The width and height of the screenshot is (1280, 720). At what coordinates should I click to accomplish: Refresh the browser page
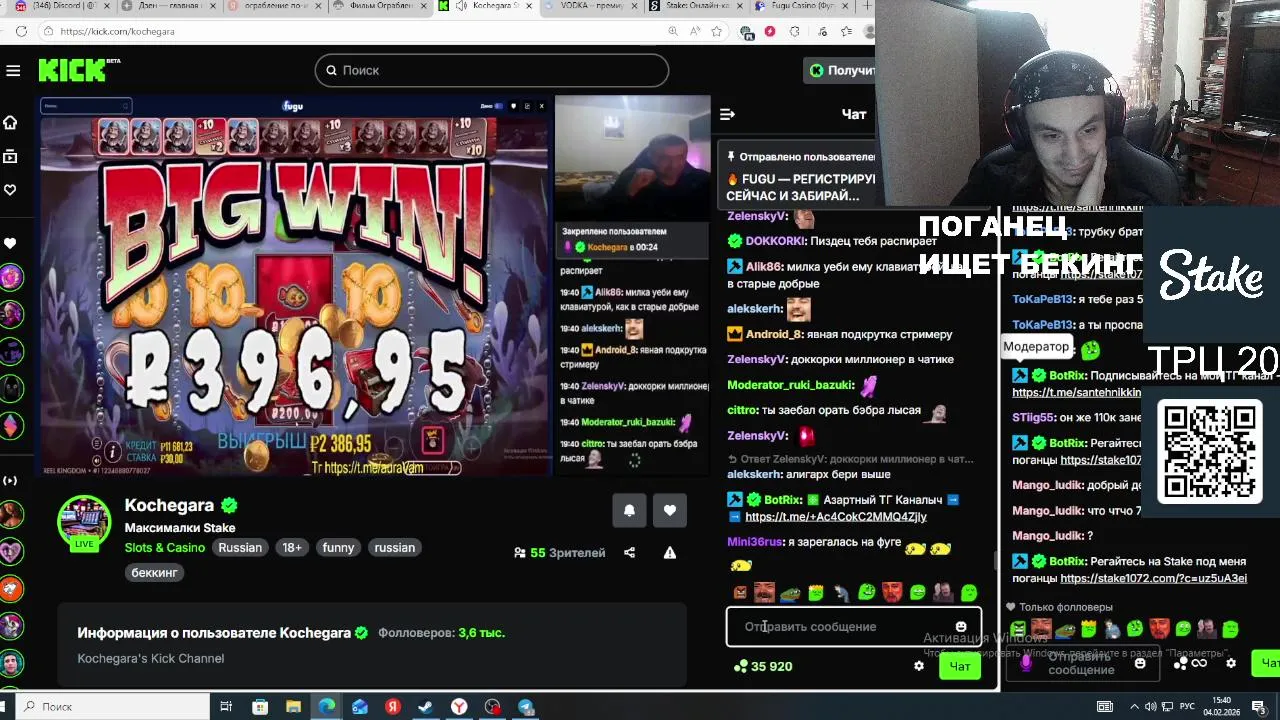[21, 31]
